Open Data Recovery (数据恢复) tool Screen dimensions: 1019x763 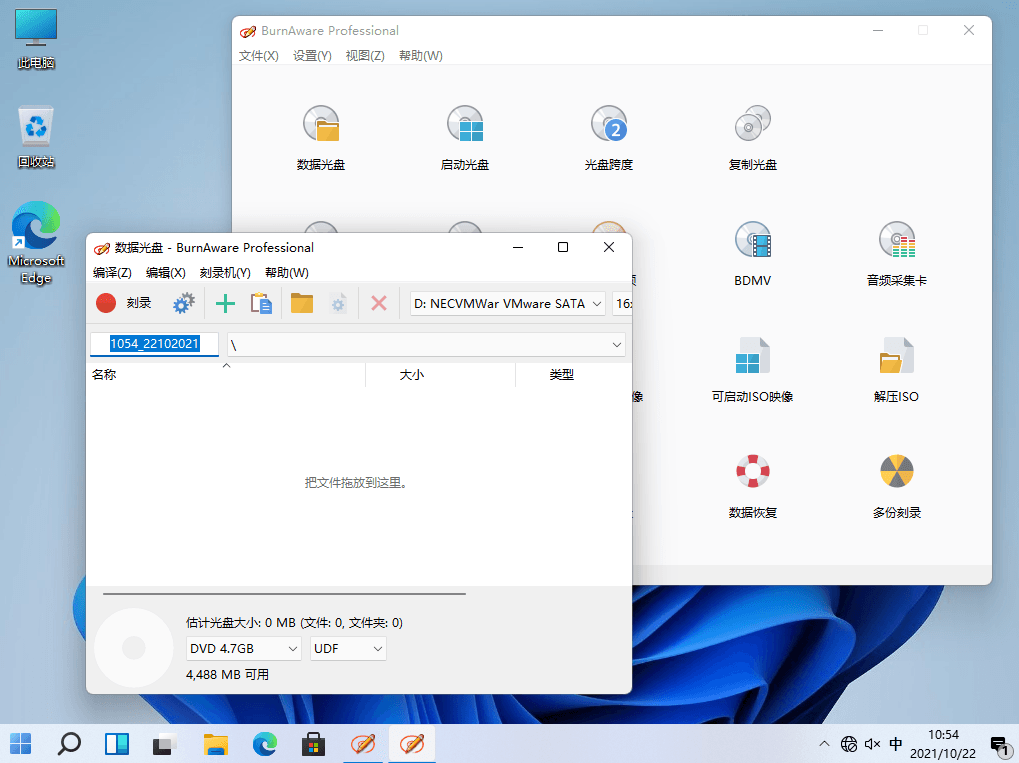coord(753,485)
